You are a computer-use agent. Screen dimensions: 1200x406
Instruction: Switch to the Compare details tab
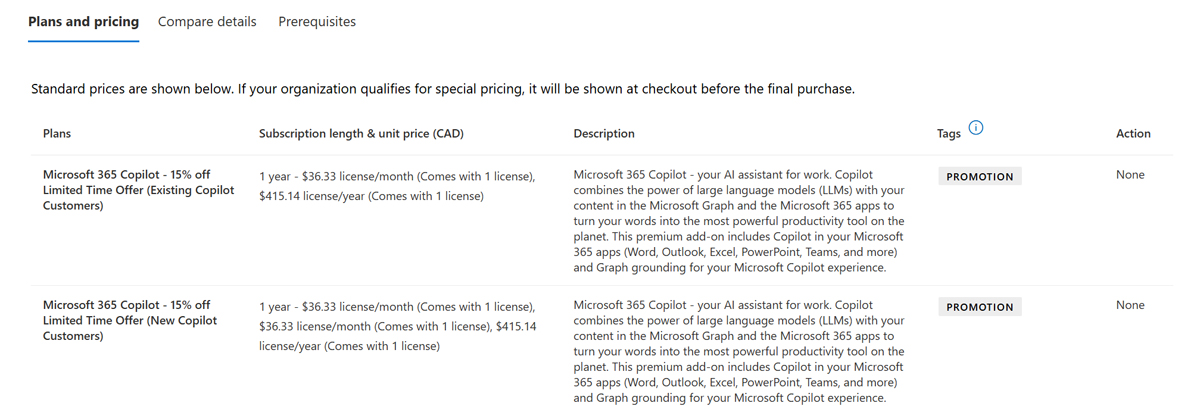207,21
